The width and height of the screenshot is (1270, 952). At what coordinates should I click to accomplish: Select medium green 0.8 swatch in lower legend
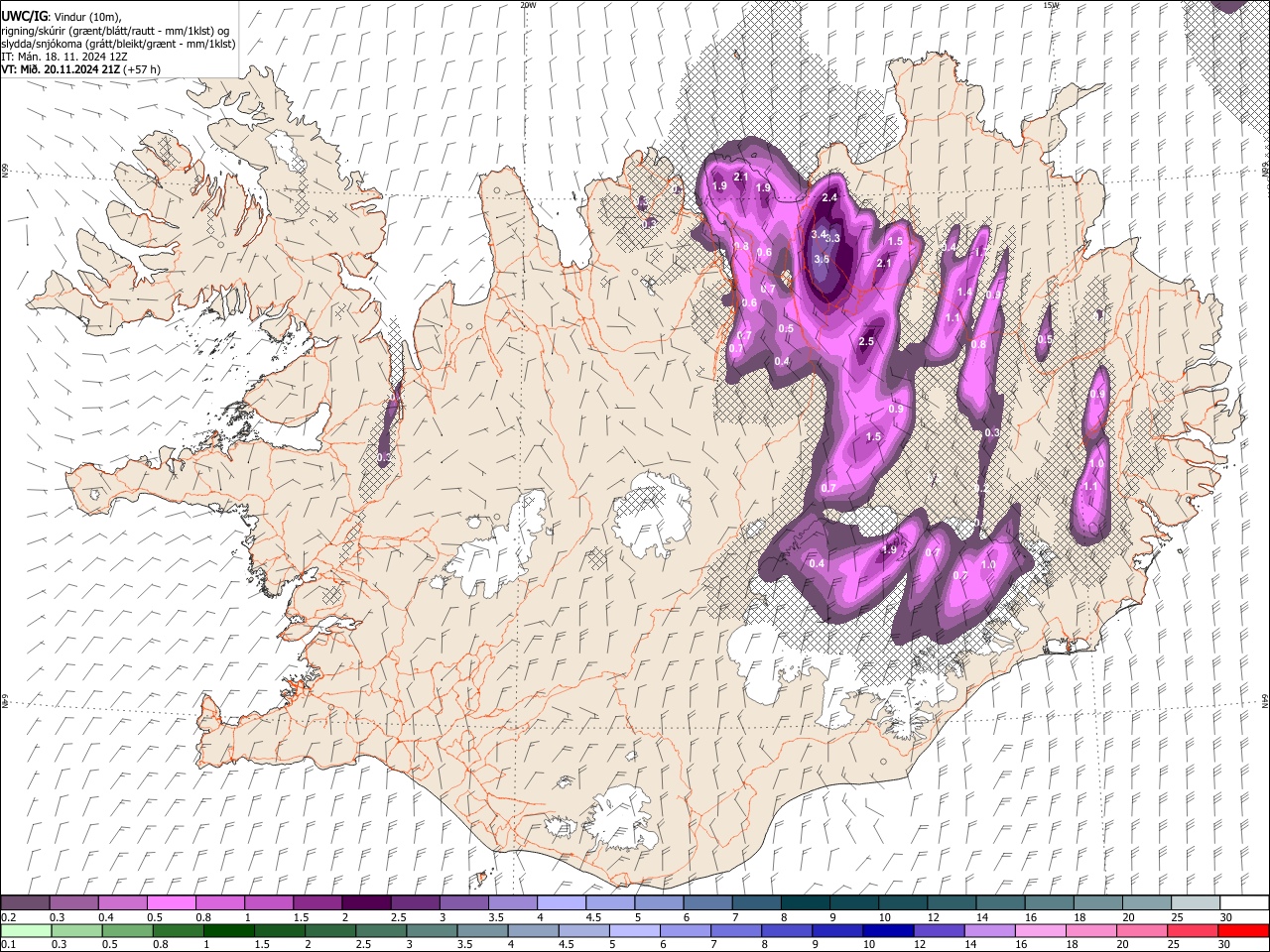179,930
